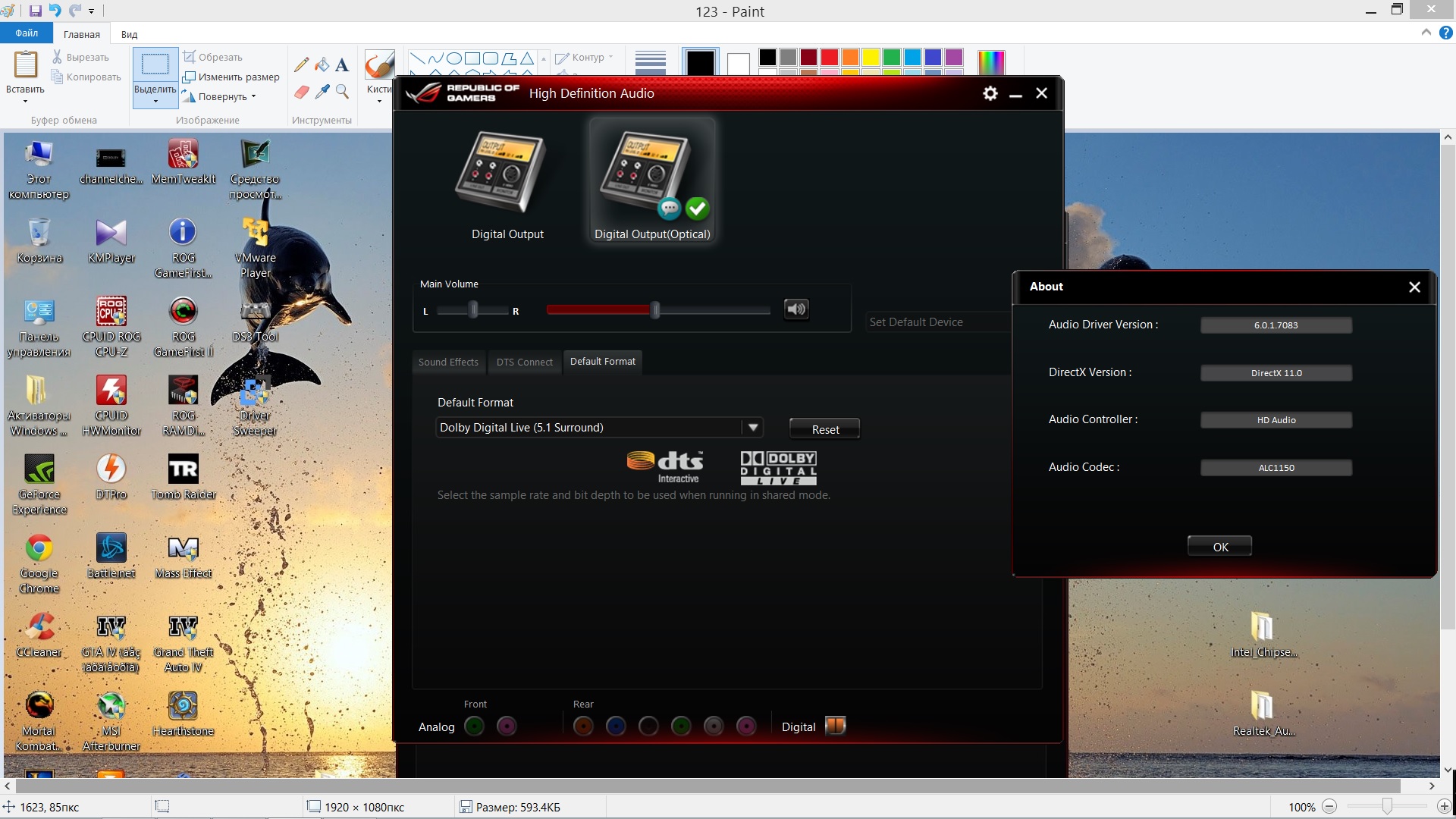Viewport: 1456px width, 819px height.
Task: Click the KMPlayer desktop icon
Action: click(111, 240)
